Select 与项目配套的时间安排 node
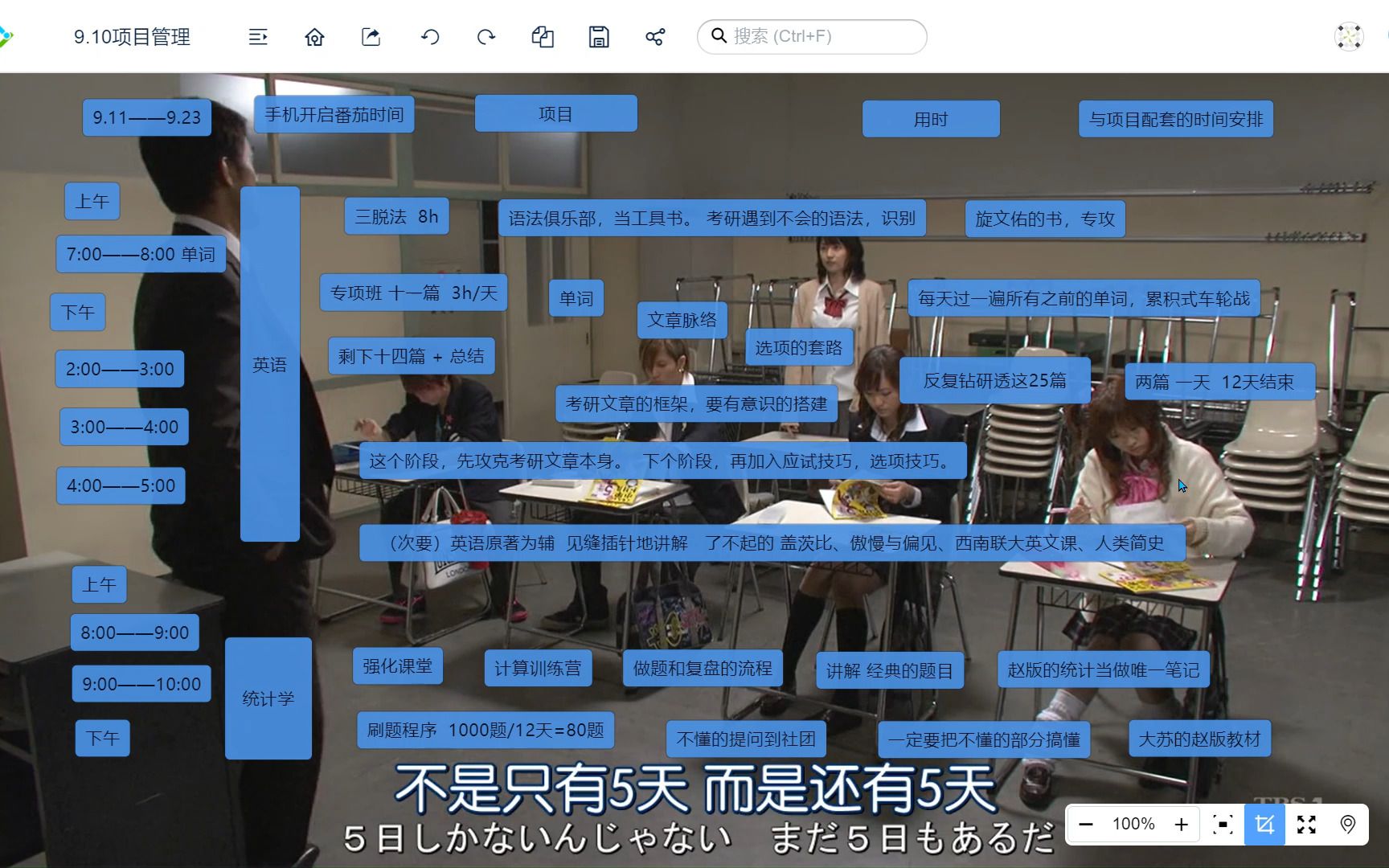The image size is (1389, 868). pos(1175,119)
